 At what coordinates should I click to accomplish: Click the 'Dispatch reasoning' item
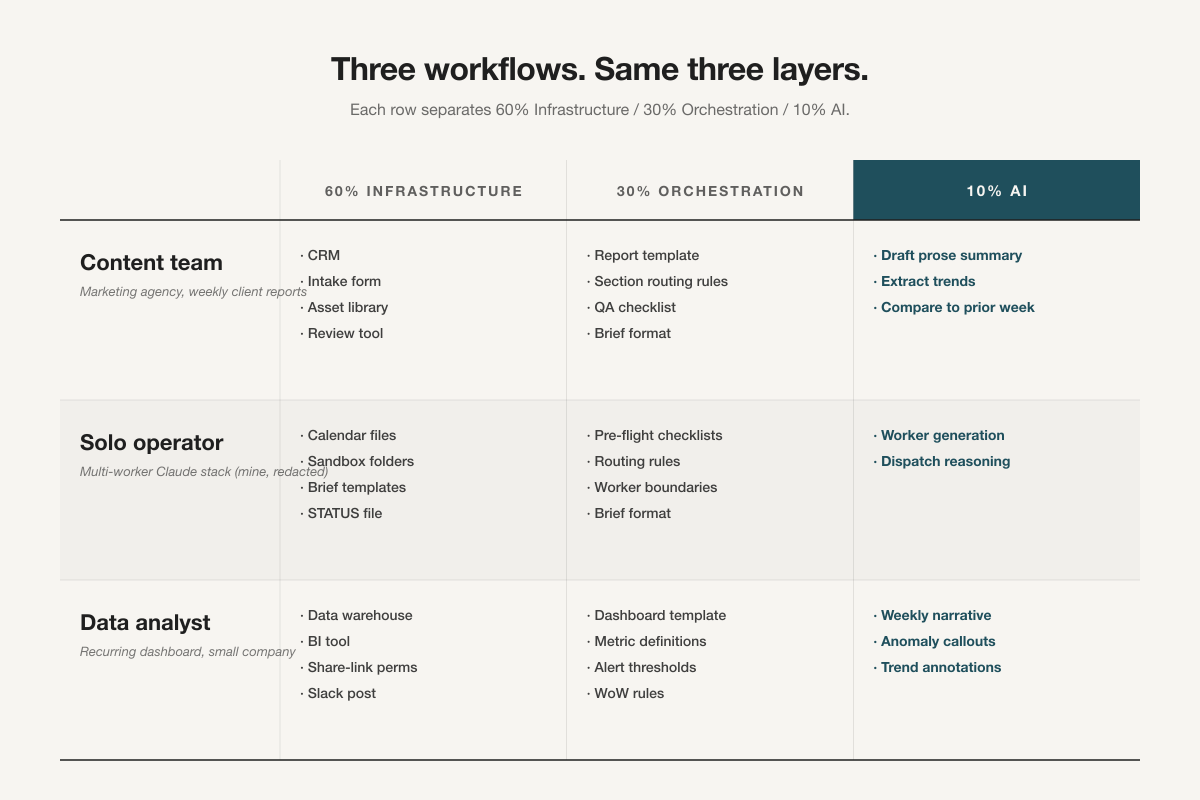point(942,461)
